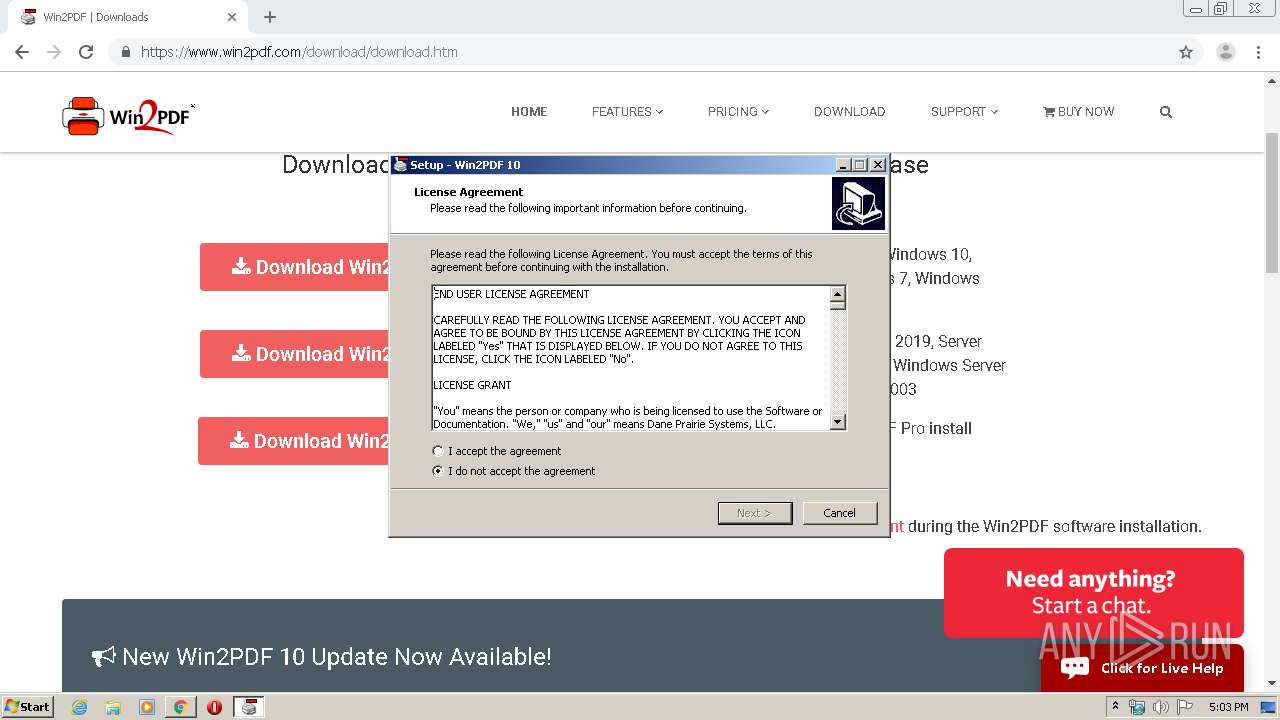
Task: Click the Win2PDF logo
Action: pyautogui.click(x=128, y=116)
